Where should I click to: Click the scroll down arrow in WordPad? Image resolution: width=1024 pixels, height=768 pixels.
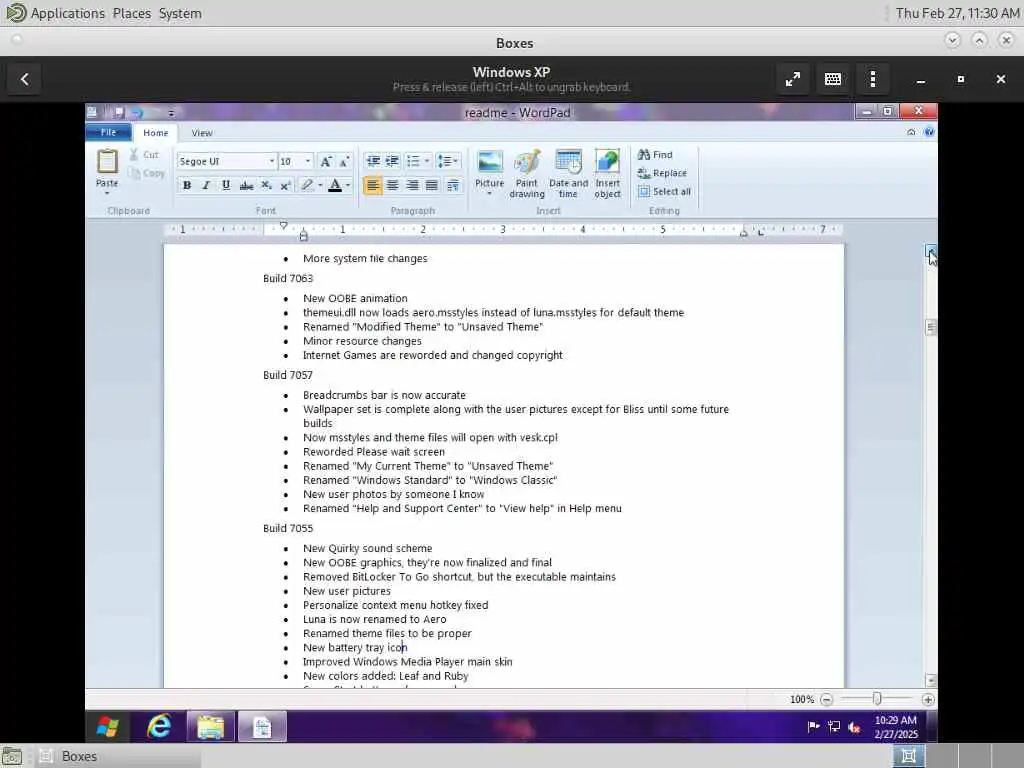click(x=931, y=680)
